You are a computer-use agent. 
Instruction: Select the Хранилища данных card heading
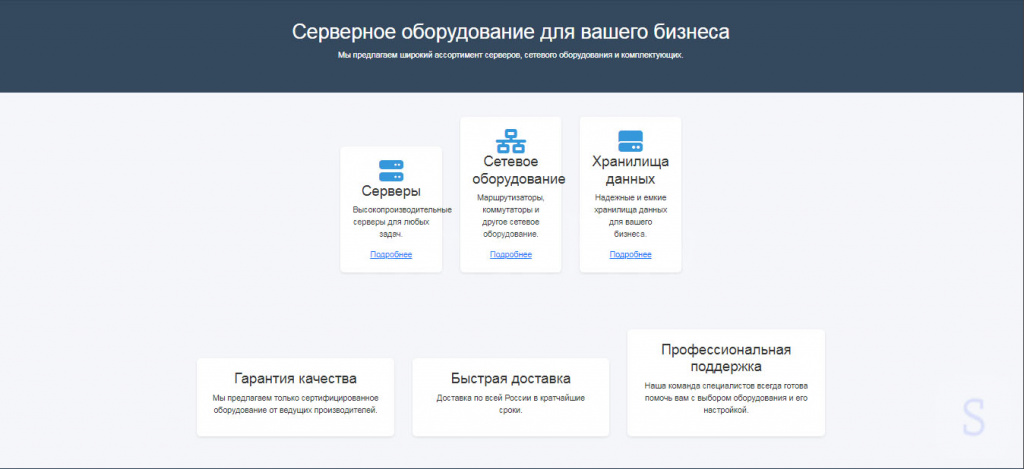click(630, 170)
